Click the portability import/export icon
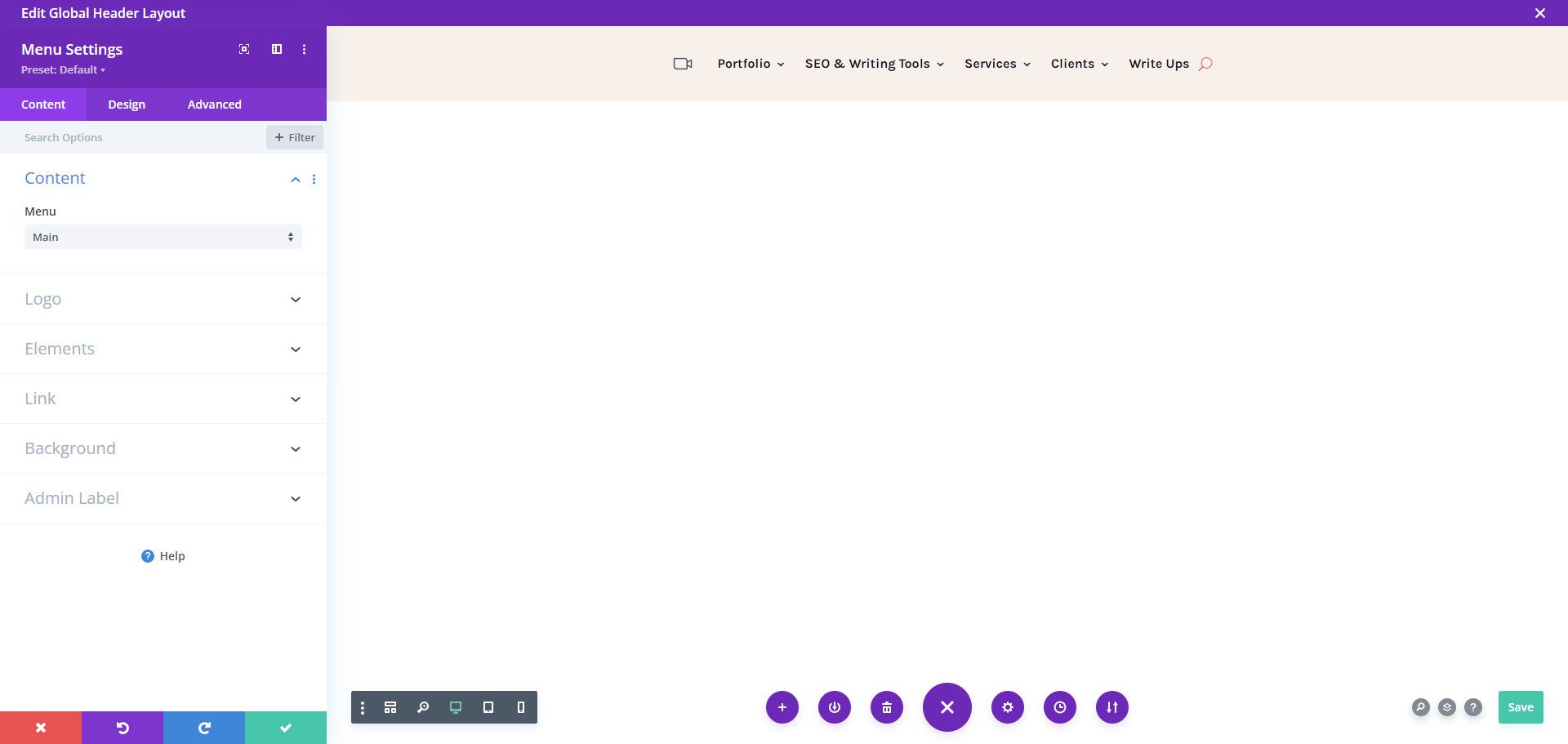This screenshot has width=1568, height=744. [1111, 707]
